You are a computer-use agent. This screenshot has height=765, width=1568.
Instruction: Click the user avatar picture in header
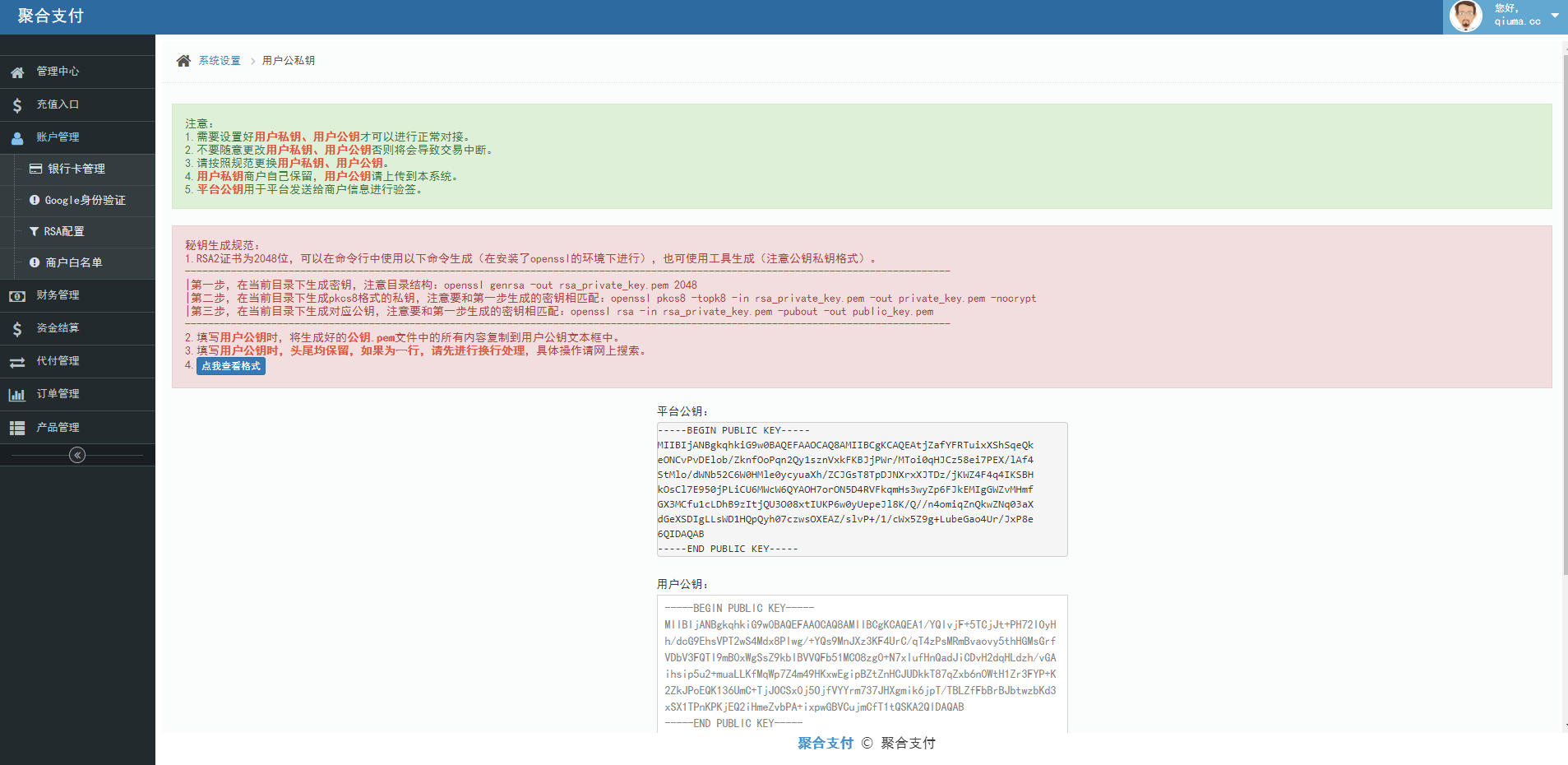1465,16
